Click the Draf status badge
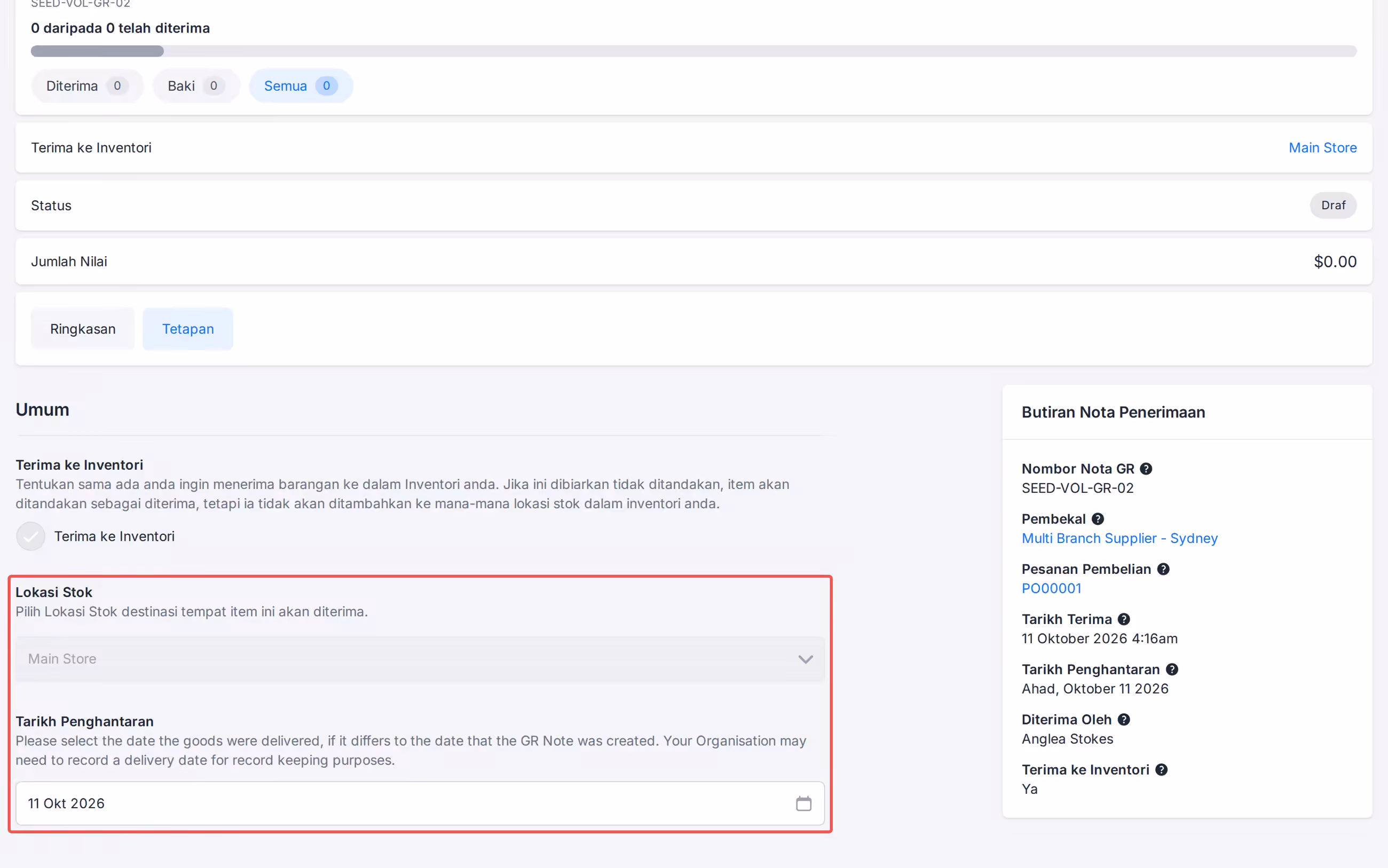 pos(1333,206)
